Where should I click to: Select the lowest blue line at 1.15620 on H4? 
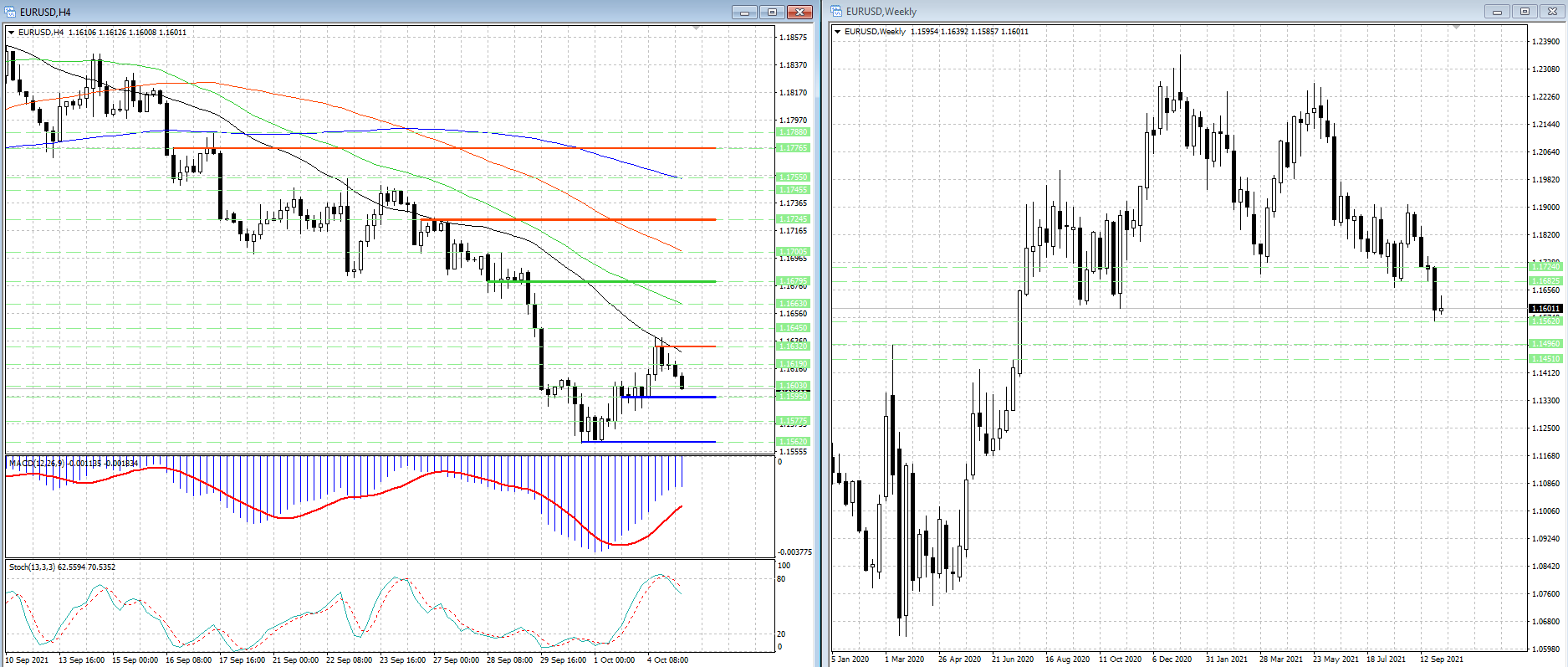pyautogui.click(x=648, y=441)
